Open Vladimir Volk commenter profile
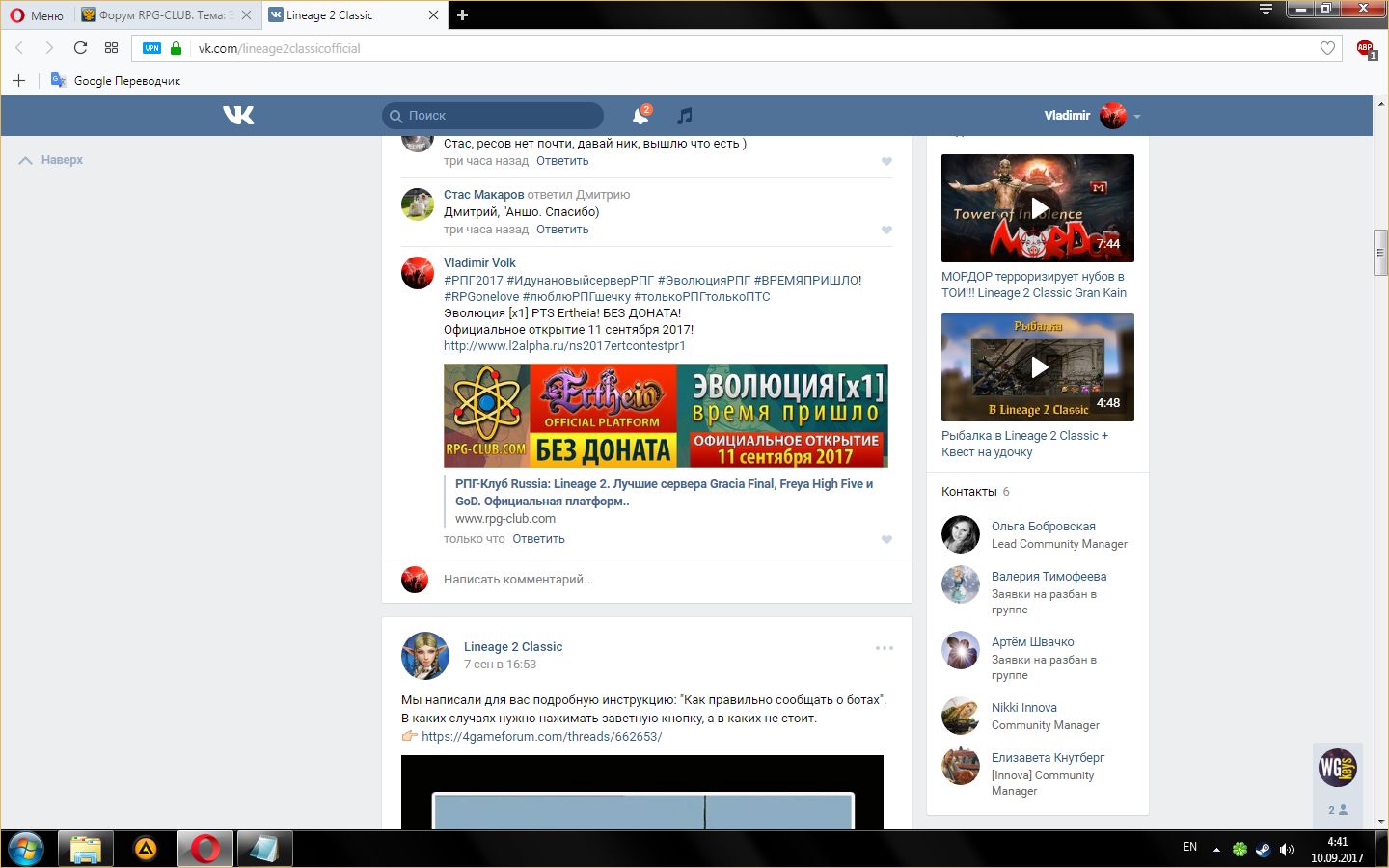Image resolution: width=1389 pixels, height=868 pixels. pyautogui.click(x=479, y=263)
